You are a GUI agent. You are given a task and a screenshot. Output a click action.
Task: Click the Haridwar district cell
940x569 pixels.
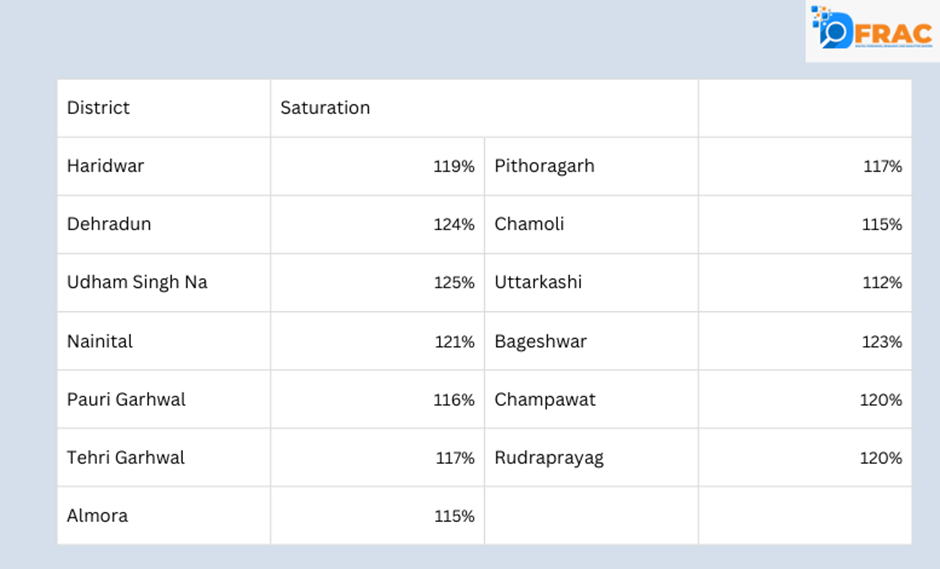[x=105, y=166]
